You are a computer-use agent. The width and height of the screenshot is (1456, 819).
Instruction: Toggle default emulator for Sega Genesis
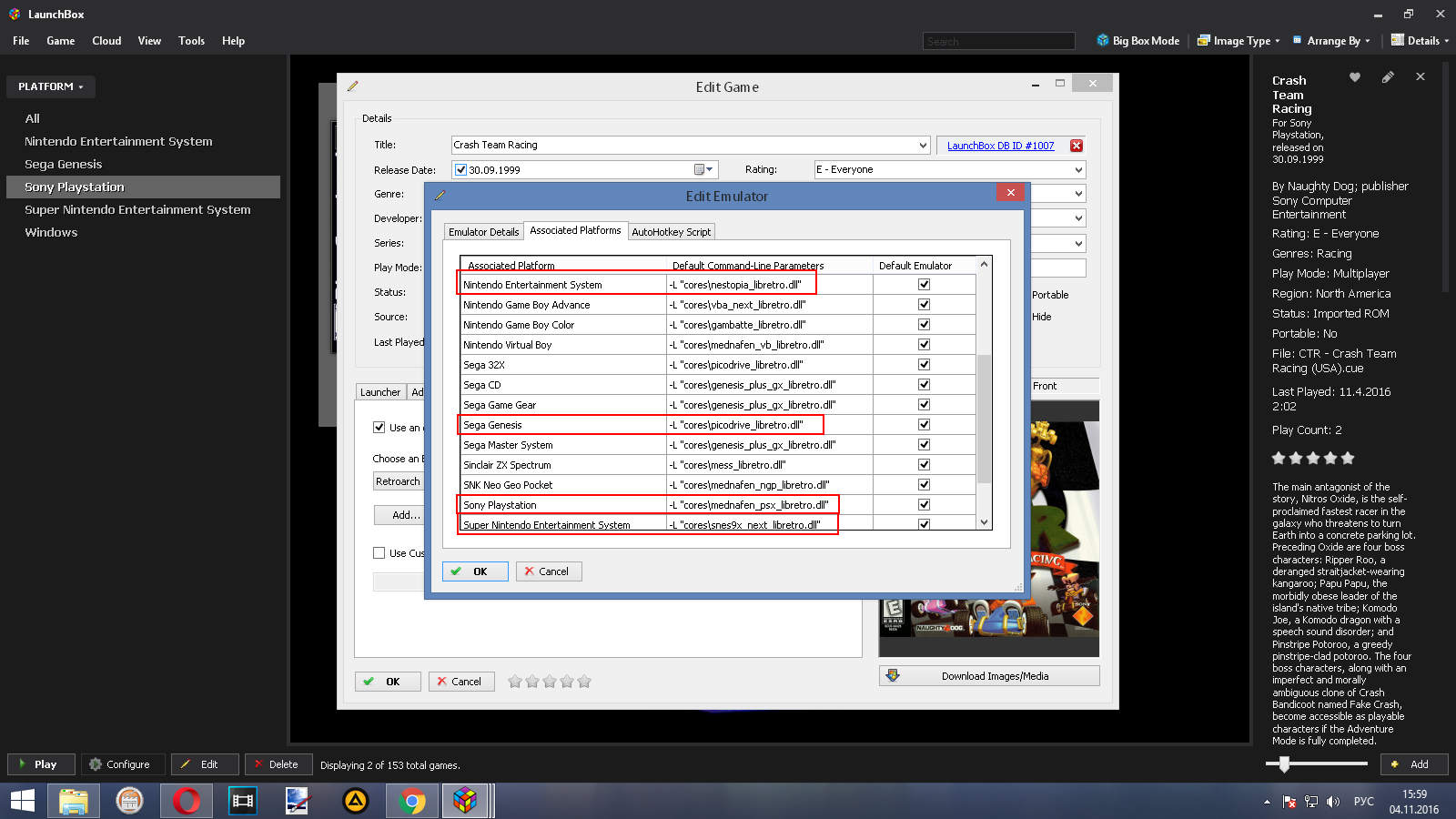click(x=924, y=424)
